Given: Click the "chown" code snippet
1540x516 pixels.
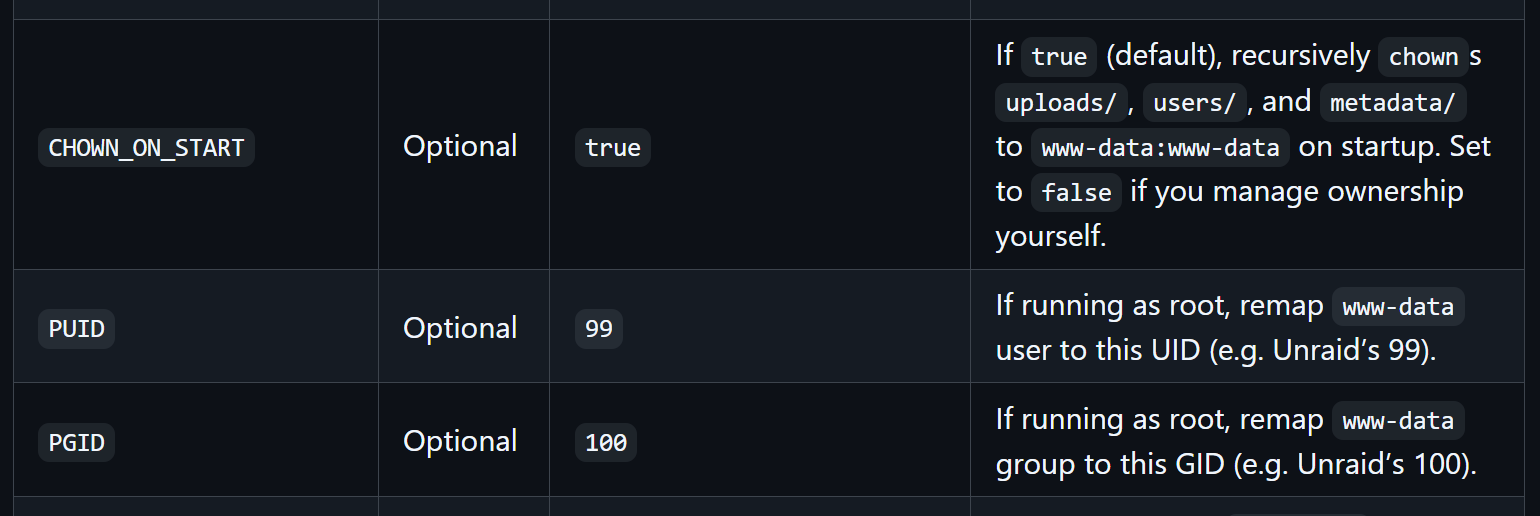Looking at the screenshot, I should point(1423,57).
